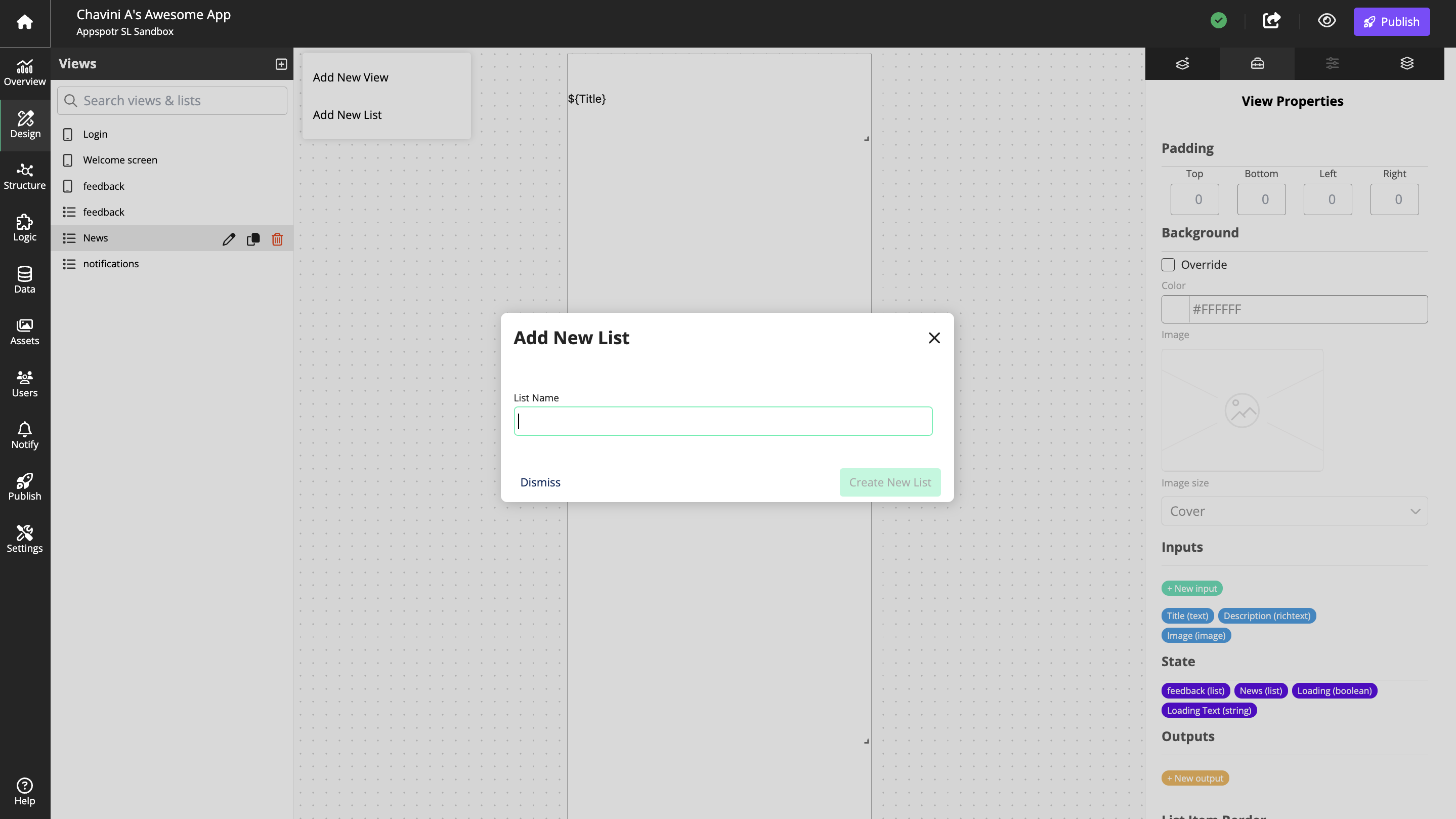The height and width of the screenshot is (819, 1456).
Task: Click the Right padding field
Action: (x=1395, y=199)
